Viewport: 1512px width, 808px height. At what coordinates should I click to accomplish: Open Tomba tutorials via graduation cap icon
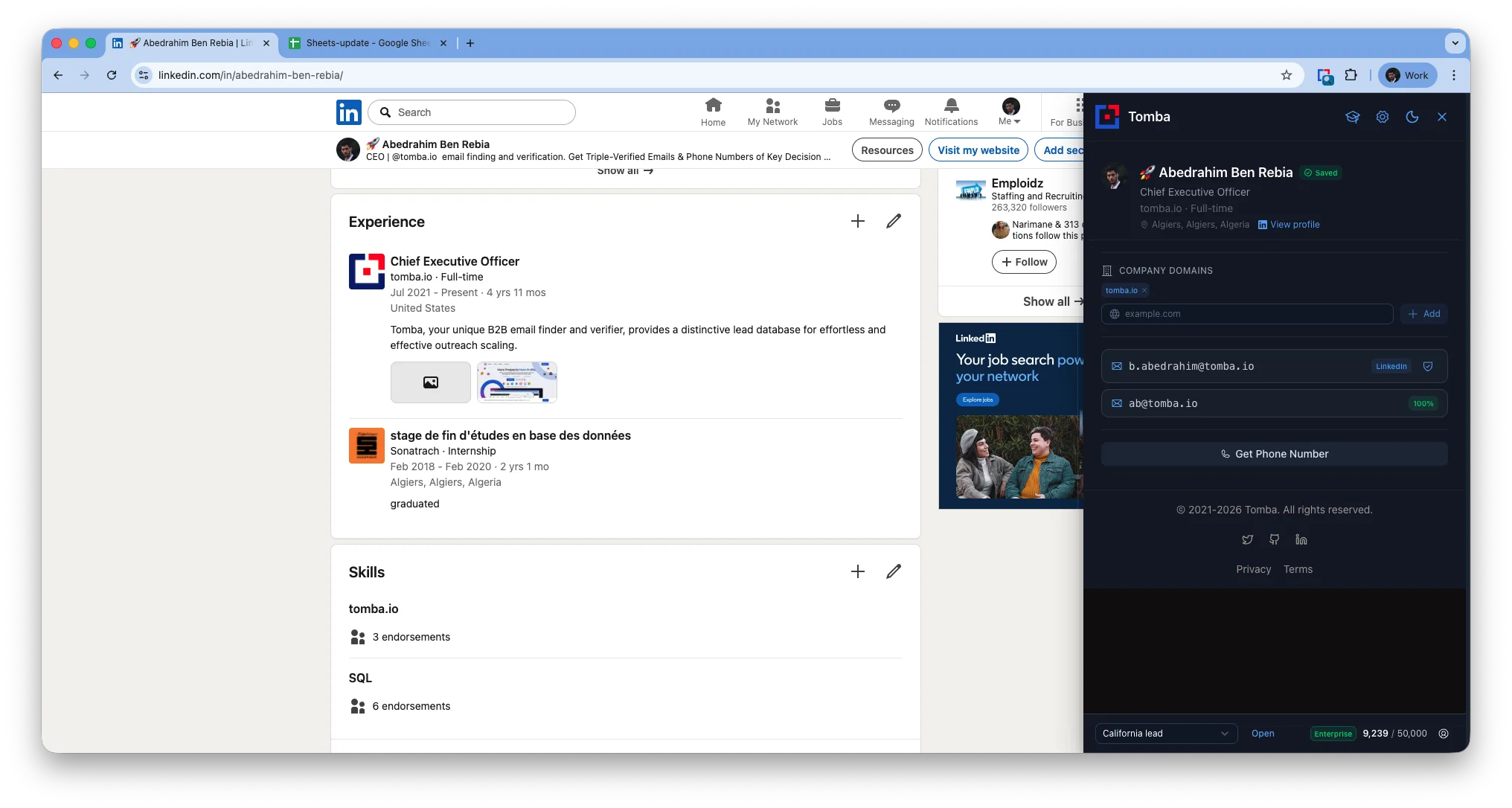1352,117
